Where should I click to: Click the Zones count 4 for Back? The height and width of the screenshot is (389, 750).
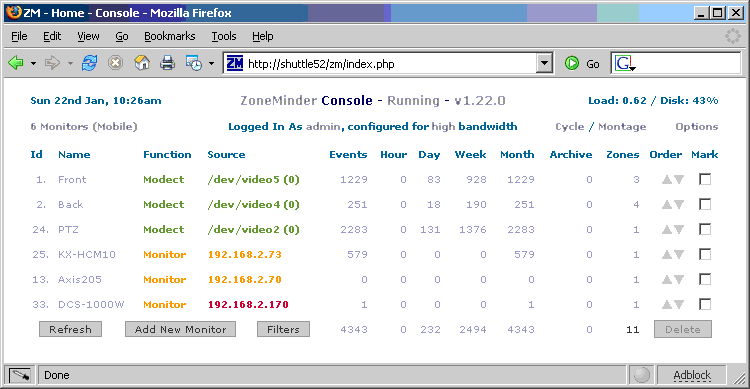coord(636,205)
